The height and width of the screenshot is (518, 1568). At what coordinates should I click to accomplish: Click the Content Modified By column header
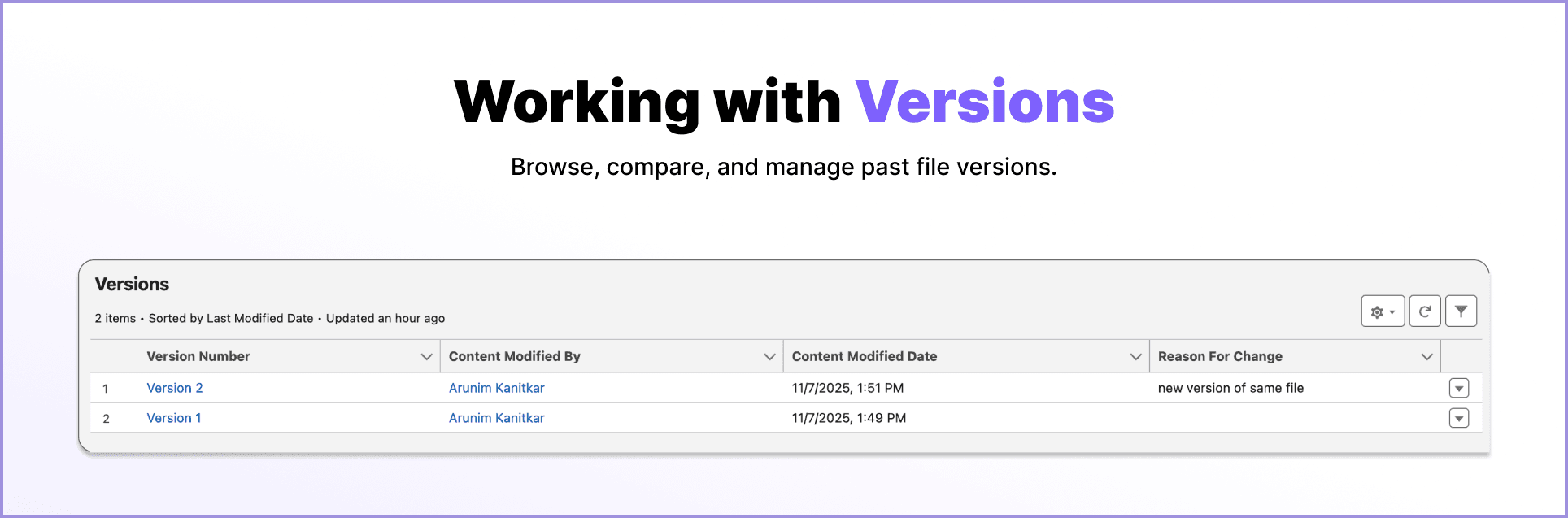click(514, 356)
